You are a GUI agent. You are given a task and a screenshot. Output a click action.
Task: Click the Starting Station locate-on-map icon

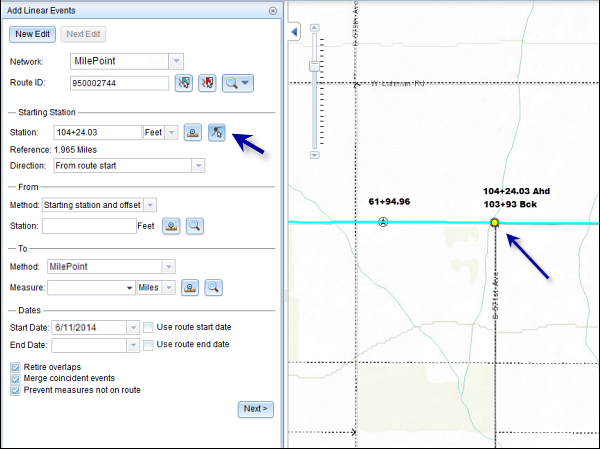(193, 132)
